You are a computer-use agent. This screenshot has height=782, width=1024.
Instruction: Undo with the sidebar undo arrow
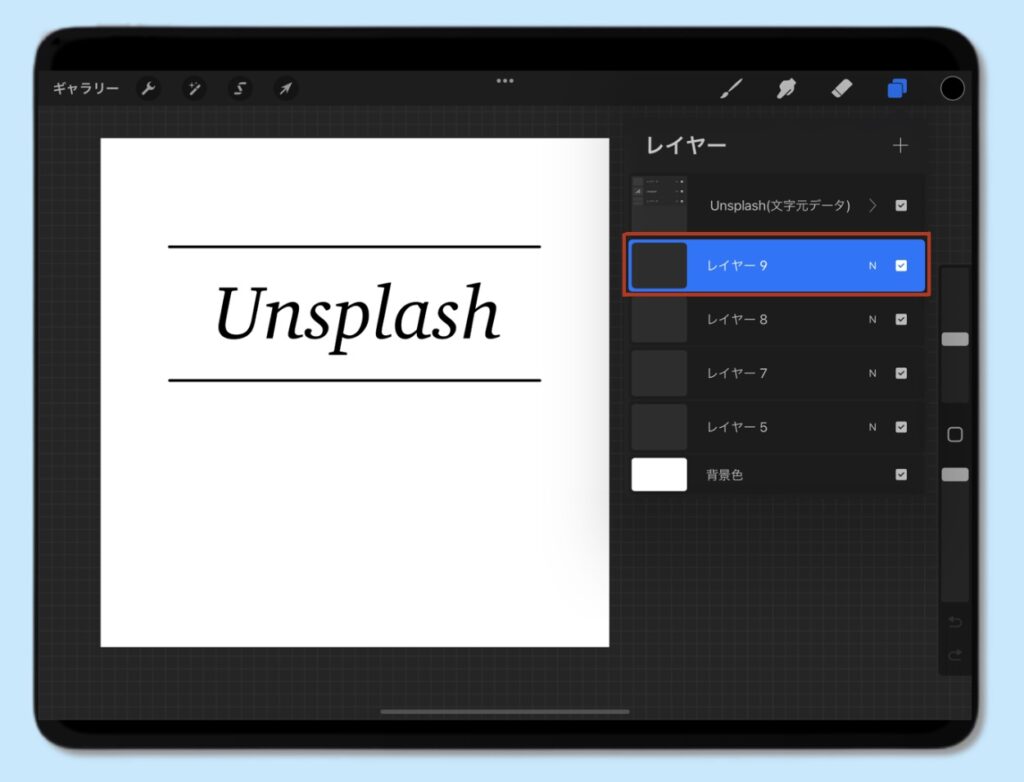[x=955, y=622]
